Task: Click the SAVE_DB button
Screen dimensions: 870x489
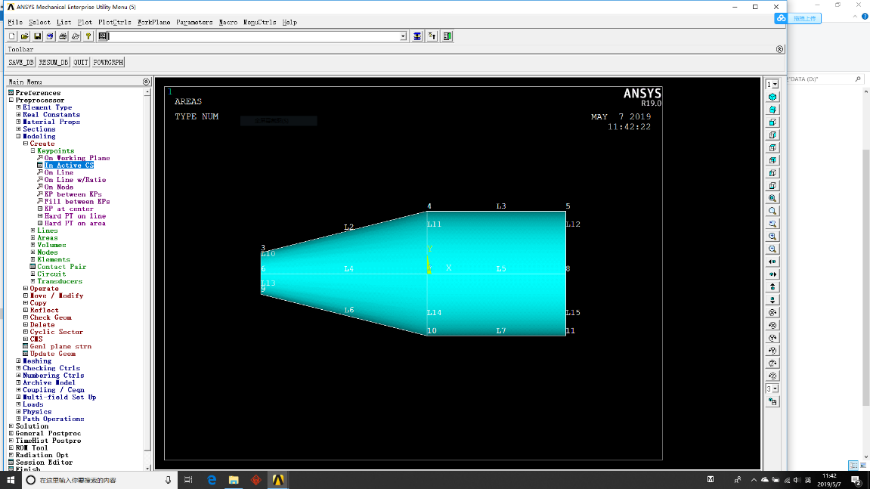Action: click(21, 61)
